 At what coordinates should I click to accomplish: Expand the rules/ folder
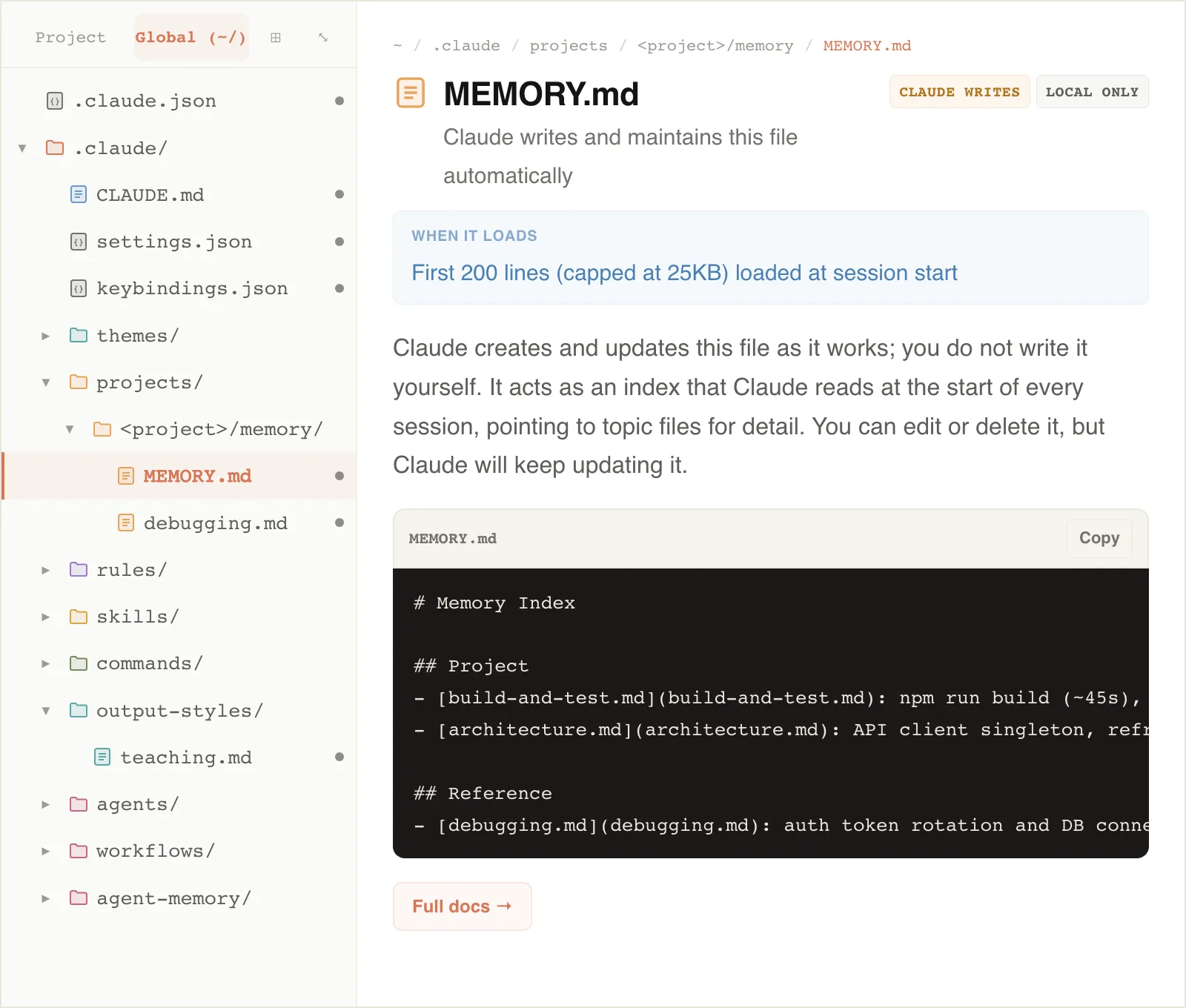point(46,570)
